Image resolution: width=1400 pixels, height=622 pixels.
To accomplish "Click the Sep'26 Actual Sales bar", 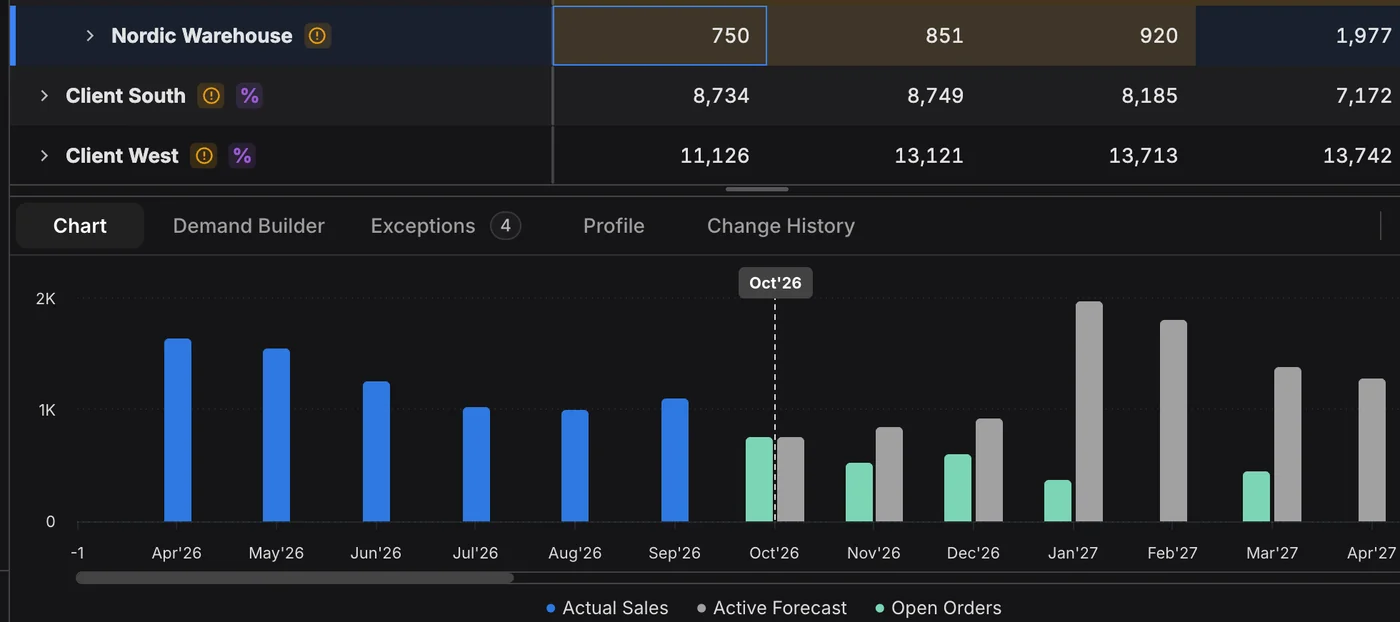I will [x=675, y=460].
